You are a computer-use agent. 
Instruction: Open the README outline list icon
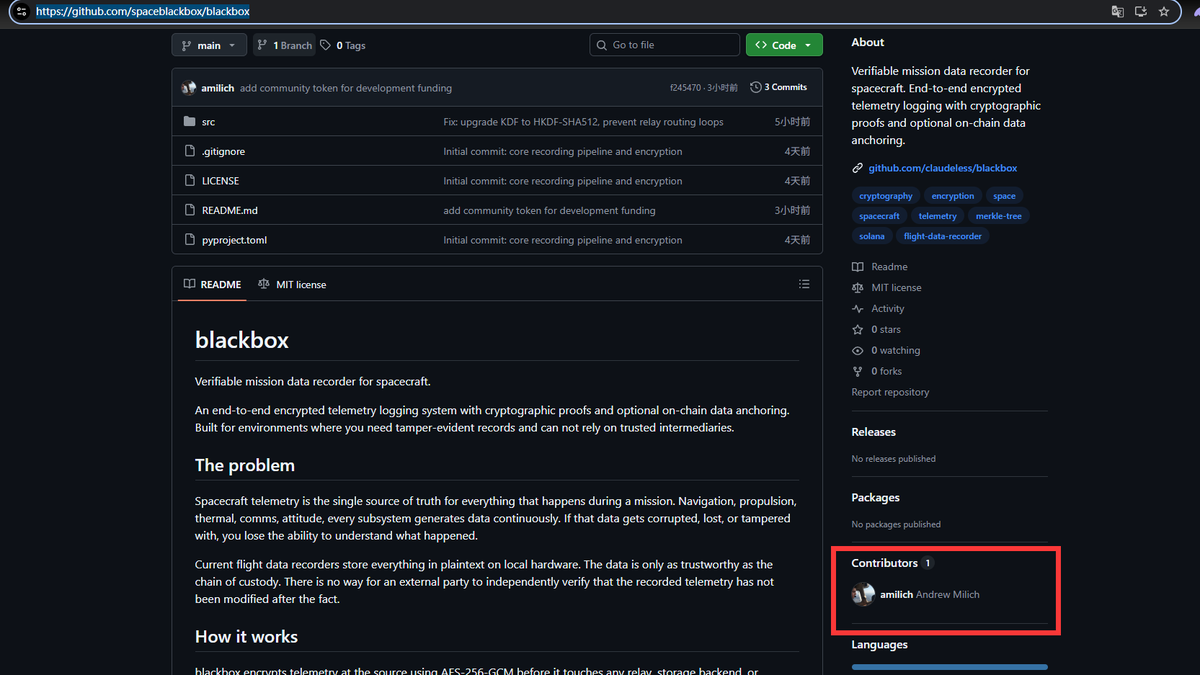click(804, 284)
